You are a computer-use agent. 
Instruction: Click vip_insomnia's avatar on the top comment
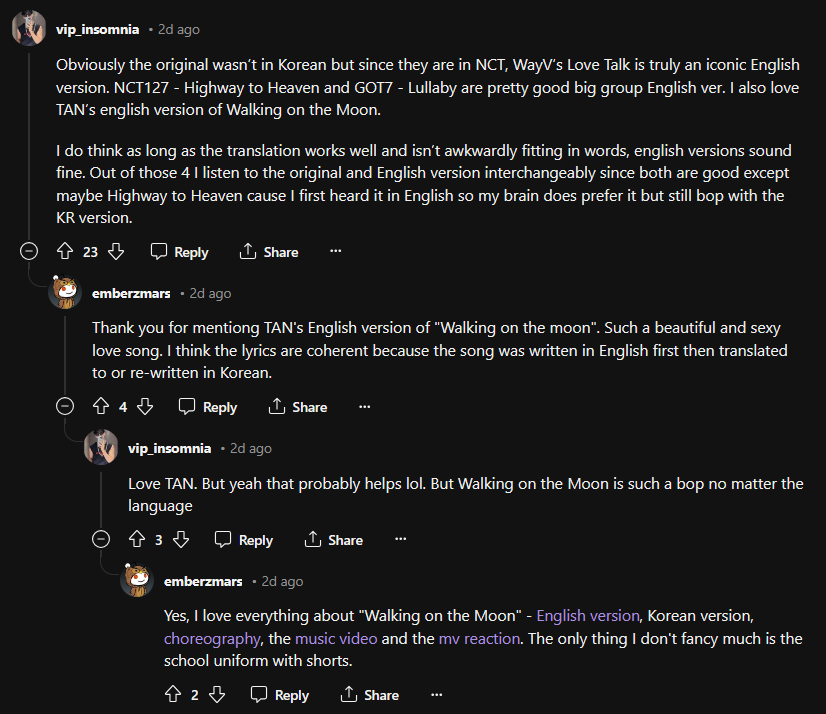click(27, 30)
